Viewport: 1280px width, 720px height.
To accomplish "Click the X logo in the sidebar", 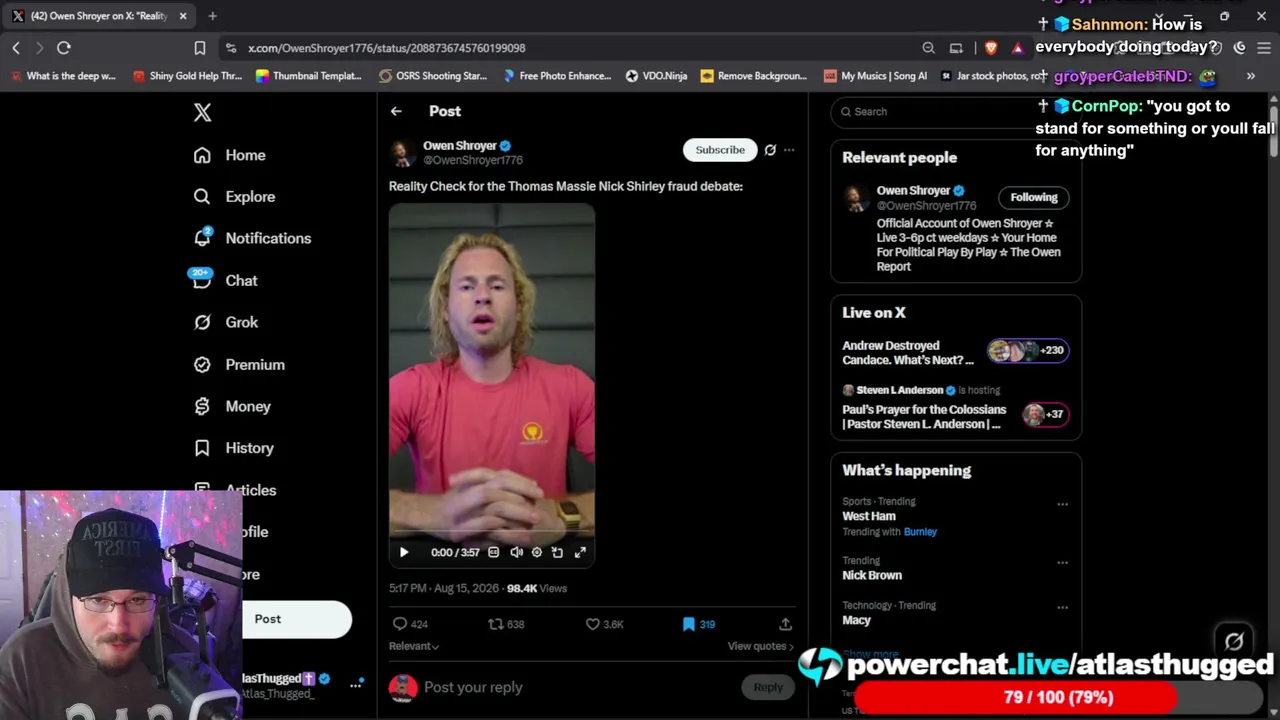I will [x=202, y=112].
